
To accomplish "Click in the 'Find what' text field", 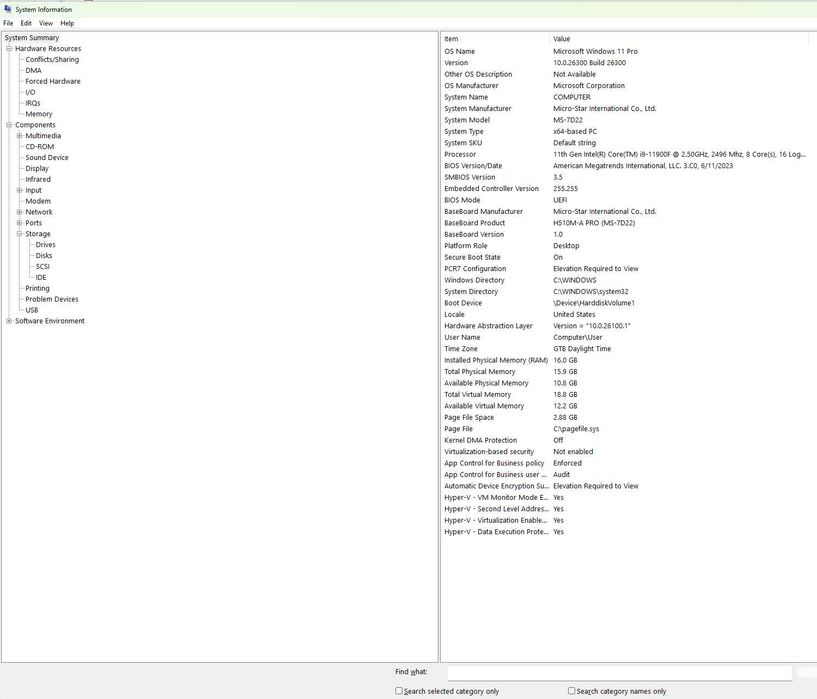I will pos(620,672).
